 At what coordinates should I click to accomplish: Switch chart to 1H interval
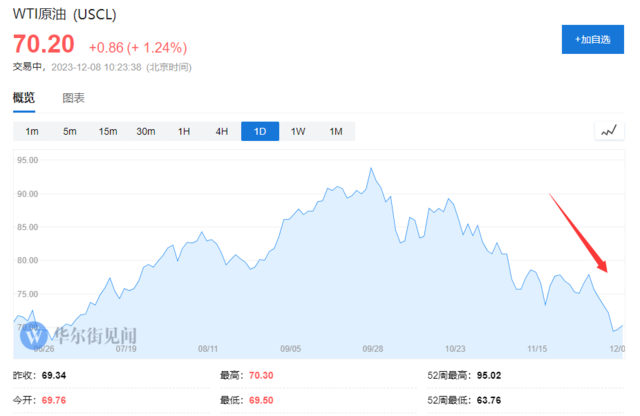click(184, 132)
